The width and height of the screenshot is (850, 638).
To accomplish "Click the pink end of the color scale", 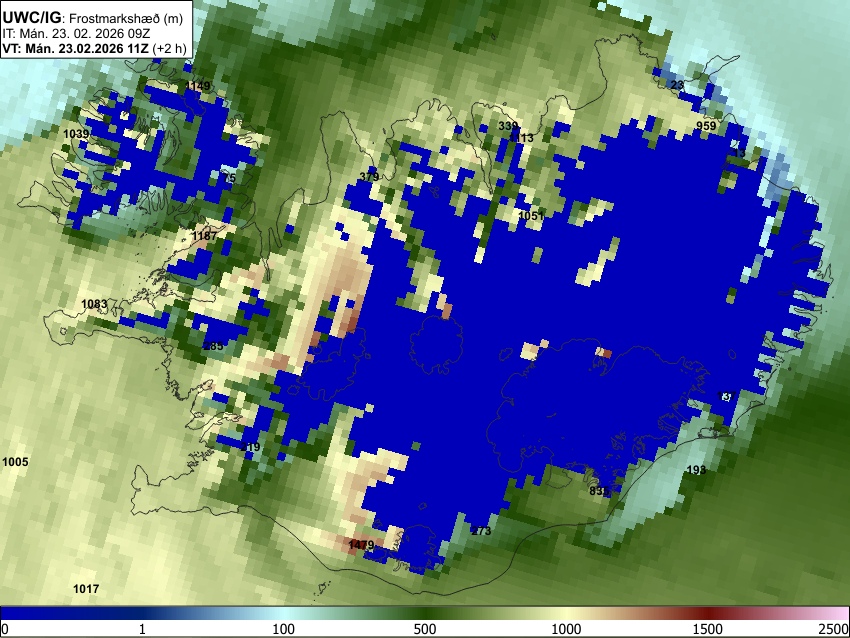I will coord(835,613).
